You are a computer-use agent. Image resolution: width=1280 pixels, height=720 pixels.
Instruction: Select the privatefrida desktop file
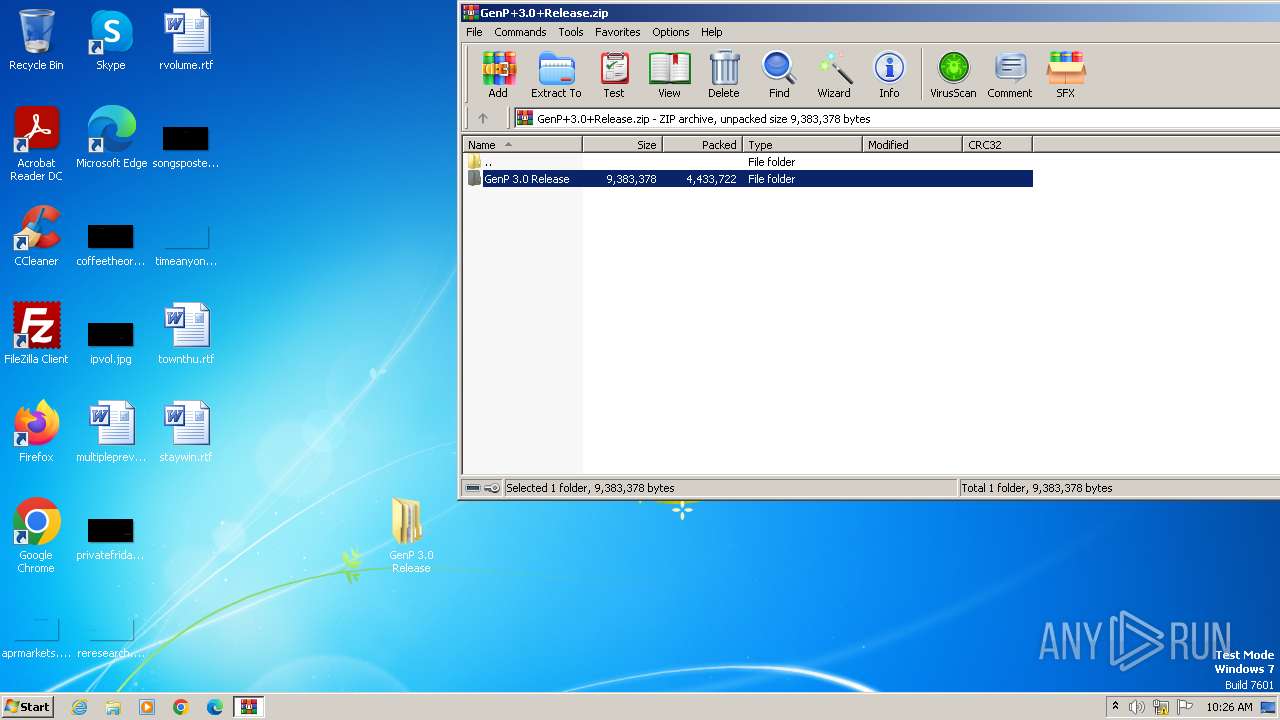coord(111,538)
